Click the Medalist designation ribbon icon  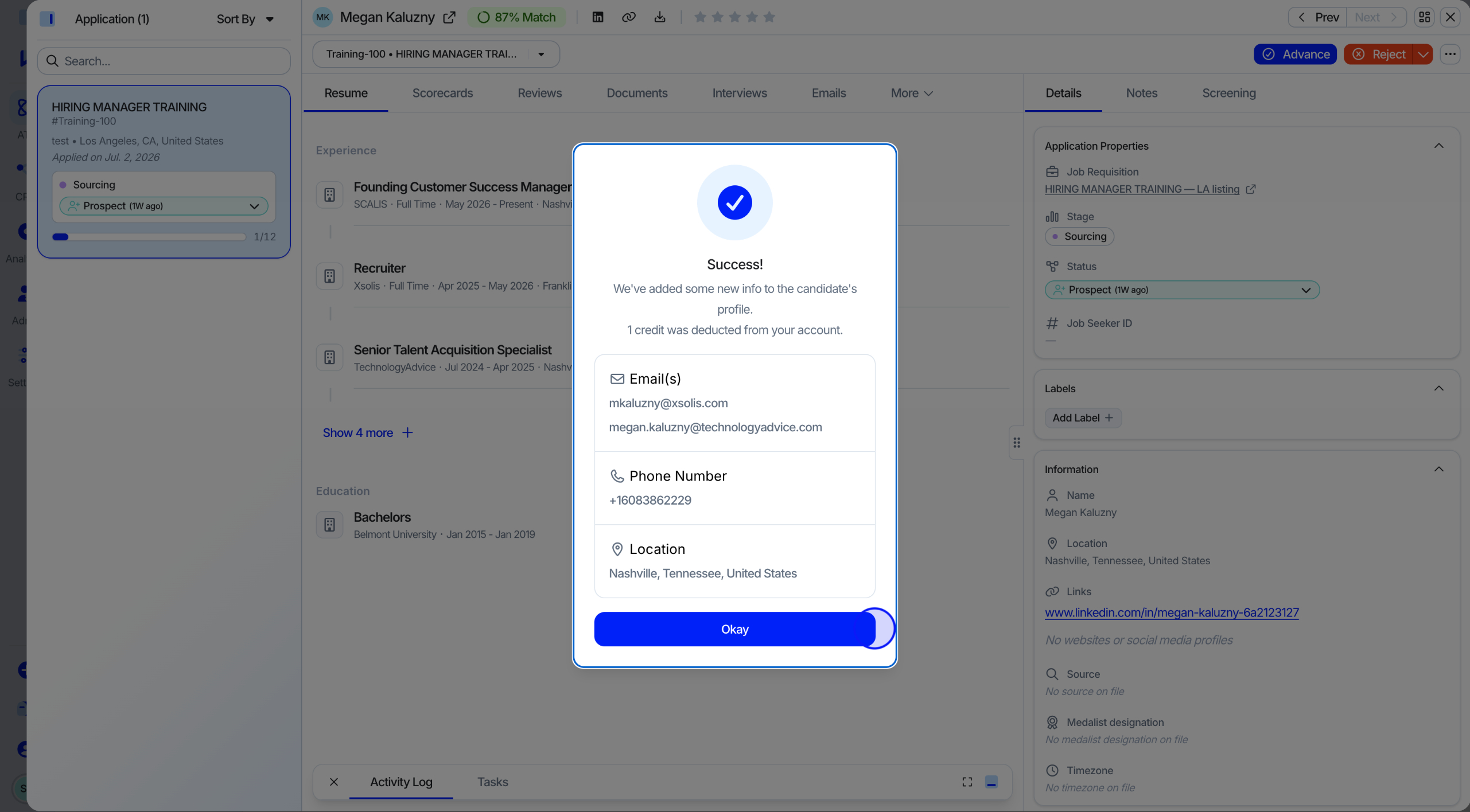1052,722
